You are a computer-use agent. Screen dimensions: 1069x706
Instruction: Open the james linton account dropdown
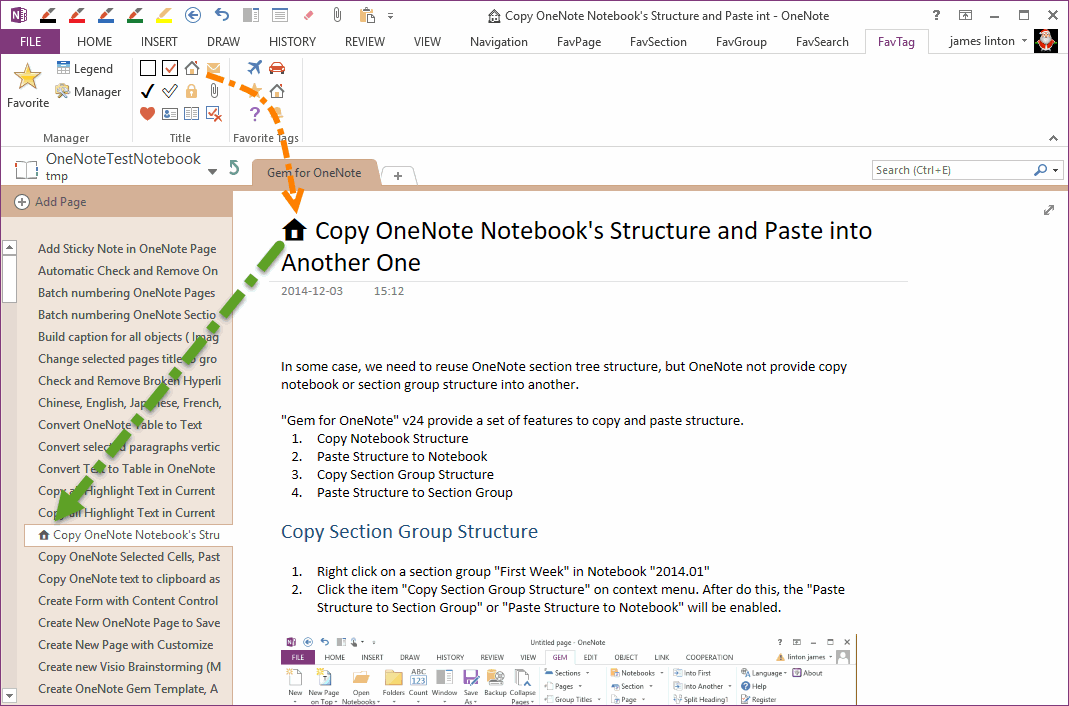pos(1024,41)
